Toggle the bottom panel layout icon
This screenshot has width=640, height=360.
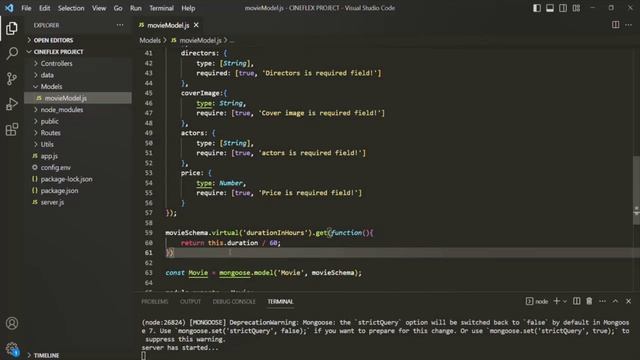(x=550, y=8)
